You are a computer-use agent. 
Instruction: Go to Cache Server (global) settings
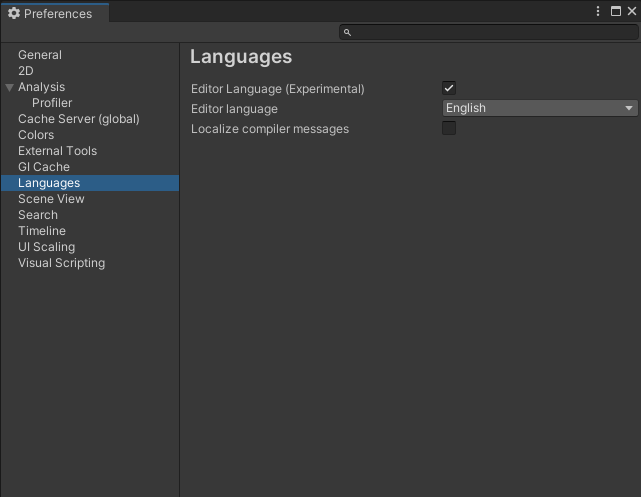[79, 119]
